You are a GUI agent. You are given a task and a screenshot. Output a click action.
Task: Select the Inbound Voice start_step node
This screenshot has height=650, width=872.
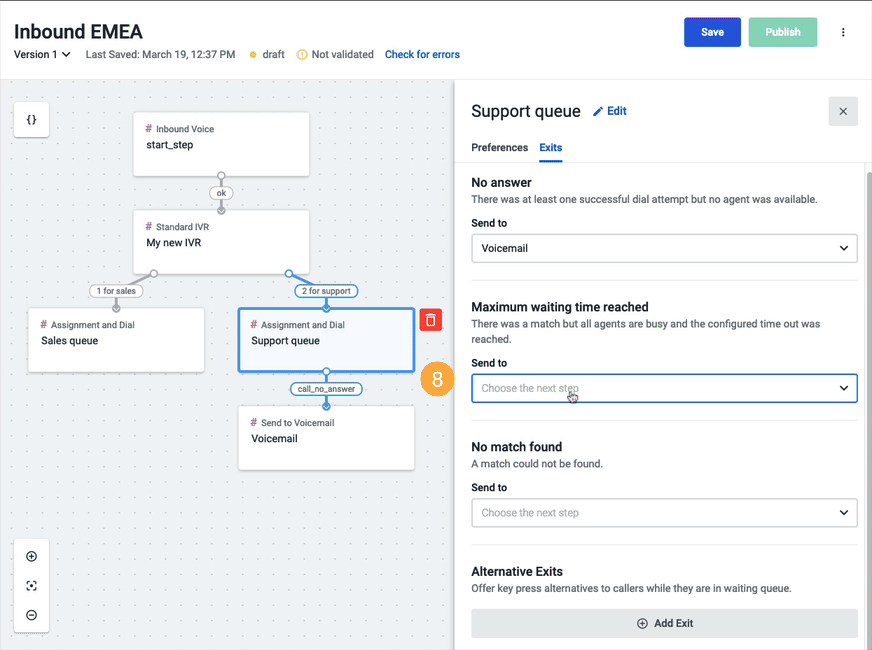pos(221,144)
